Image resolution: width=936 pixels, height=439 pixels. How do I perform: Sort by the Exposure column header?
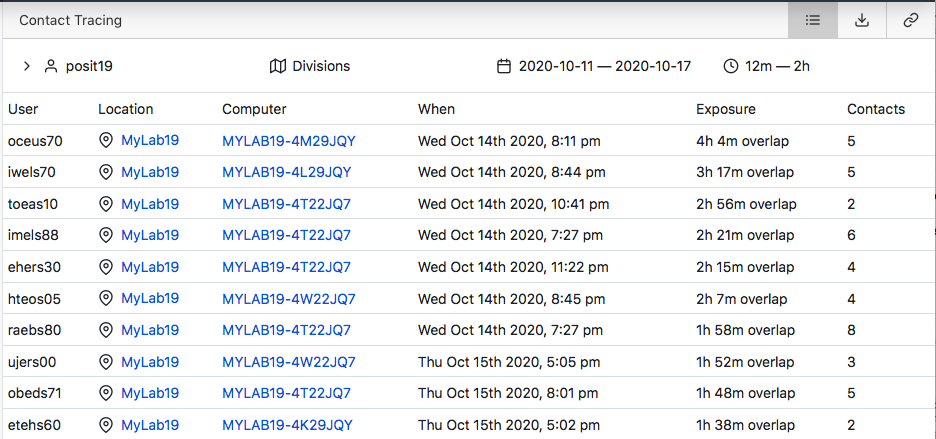click(x=726, y=109)
